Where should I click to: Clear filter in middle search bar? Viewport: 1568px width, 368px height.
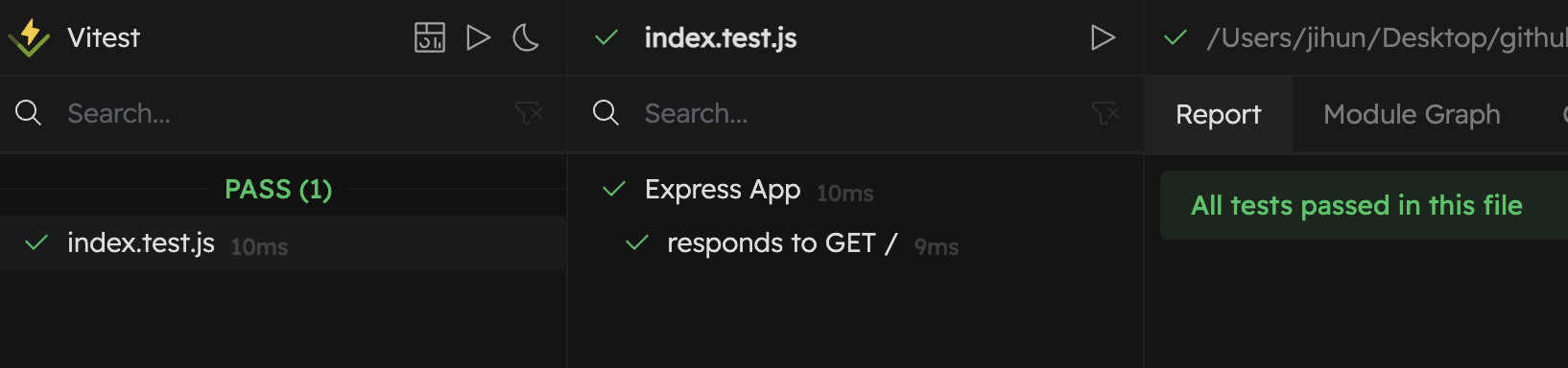(x=1105, y=113)
